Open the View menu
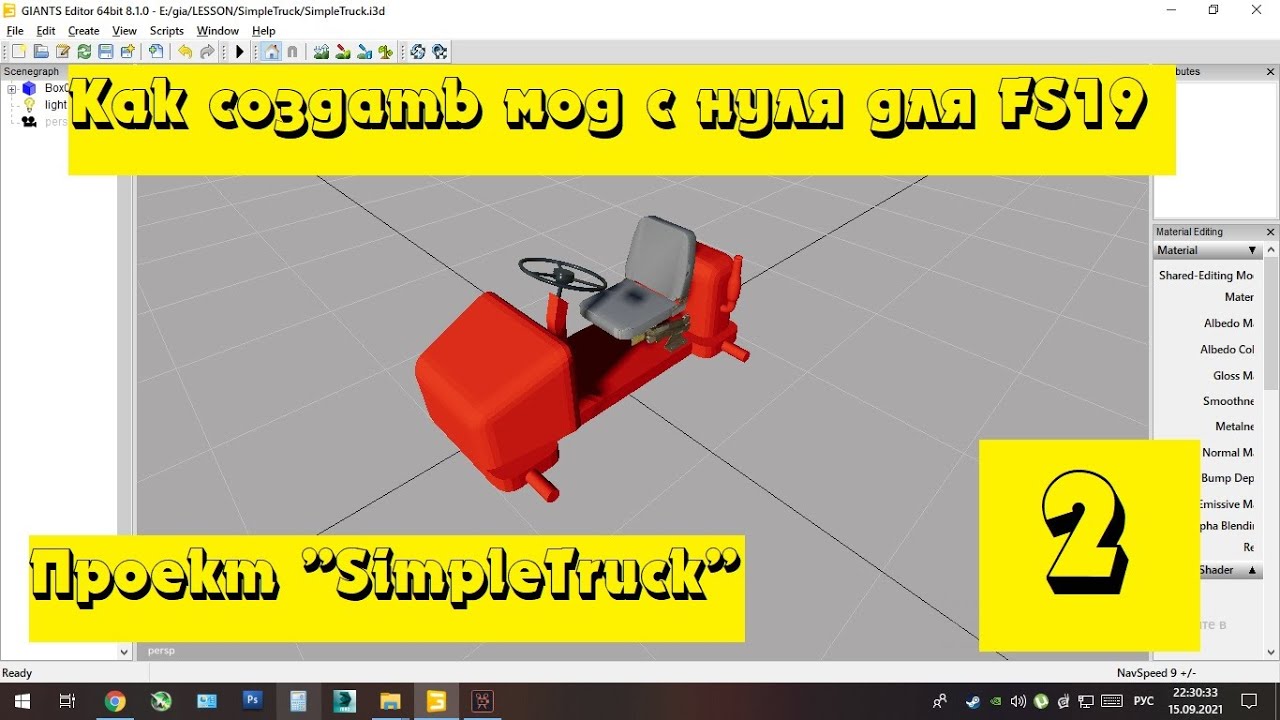Viewport: 1280px width, 720px height. pyautogui.click(x=125, y=31)
